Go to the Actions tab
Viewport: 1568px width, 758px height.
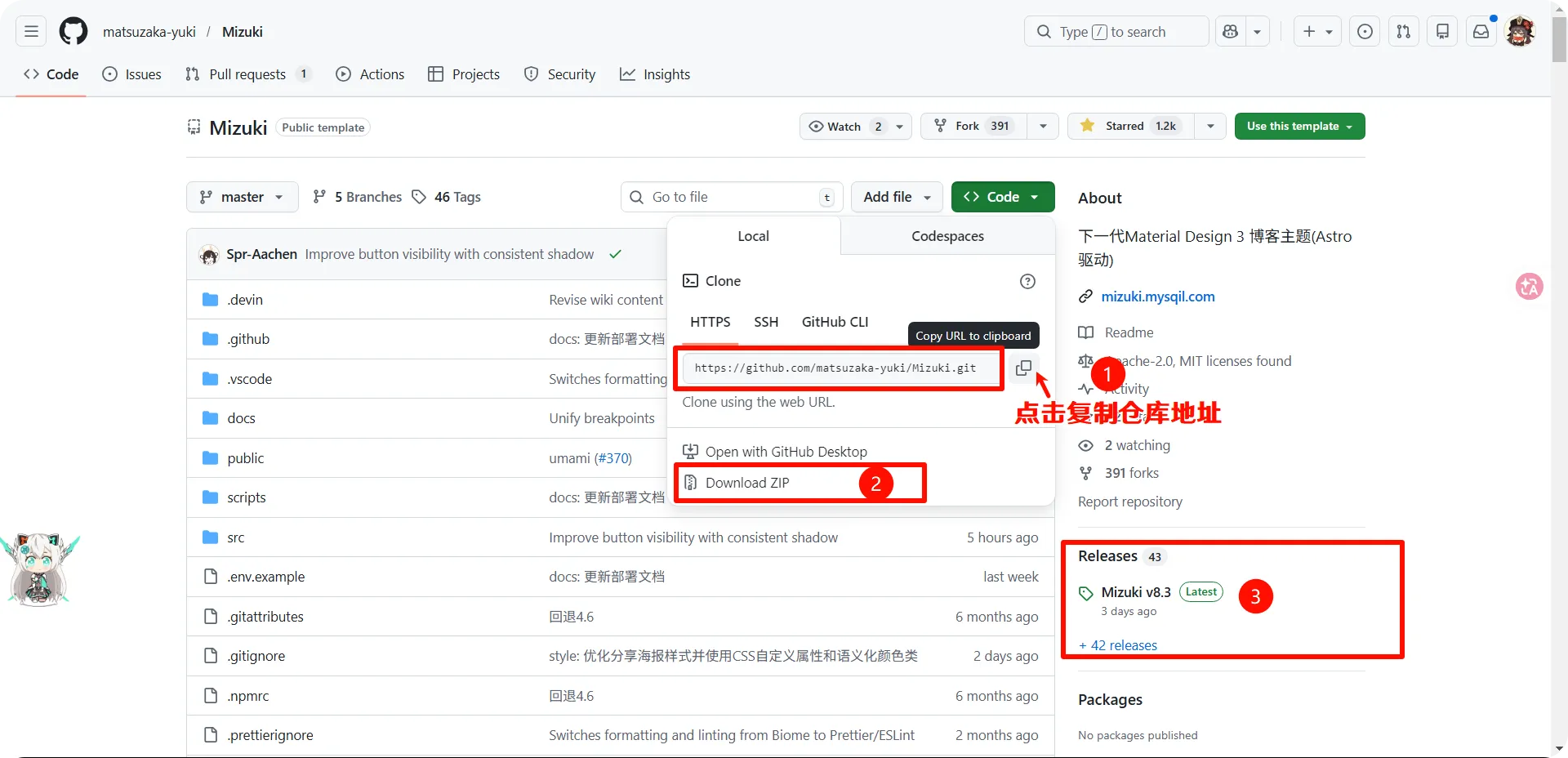(x=370, y=74)
